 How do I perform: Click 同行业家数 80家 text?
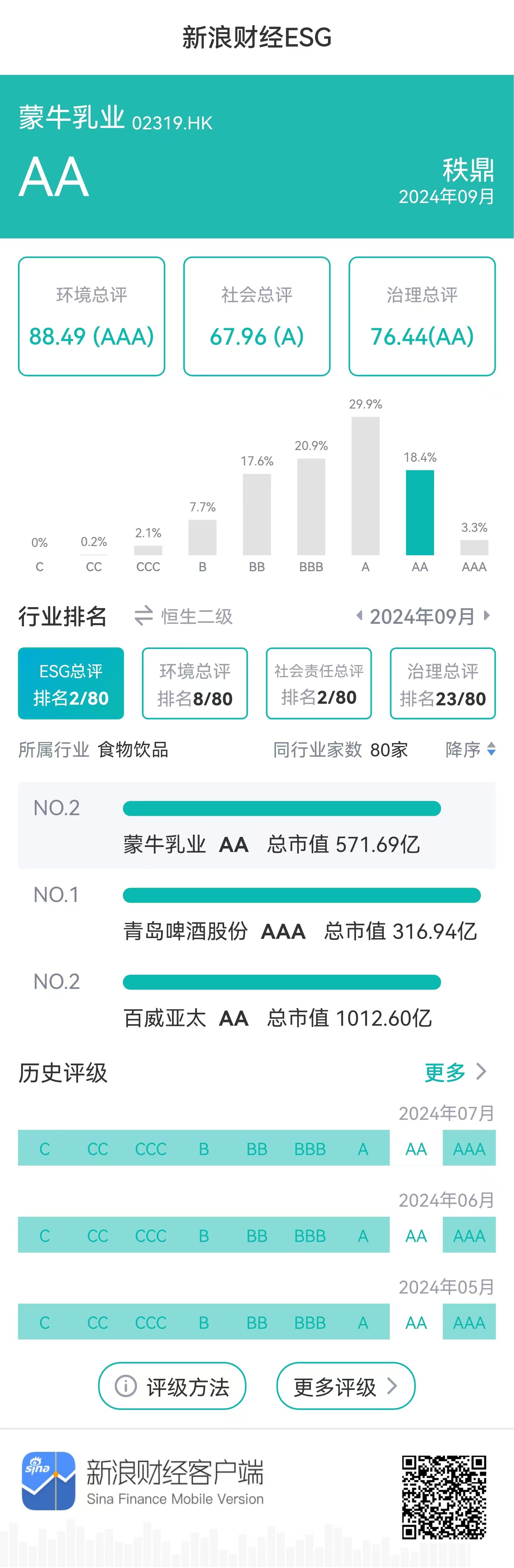coord(341,749)
